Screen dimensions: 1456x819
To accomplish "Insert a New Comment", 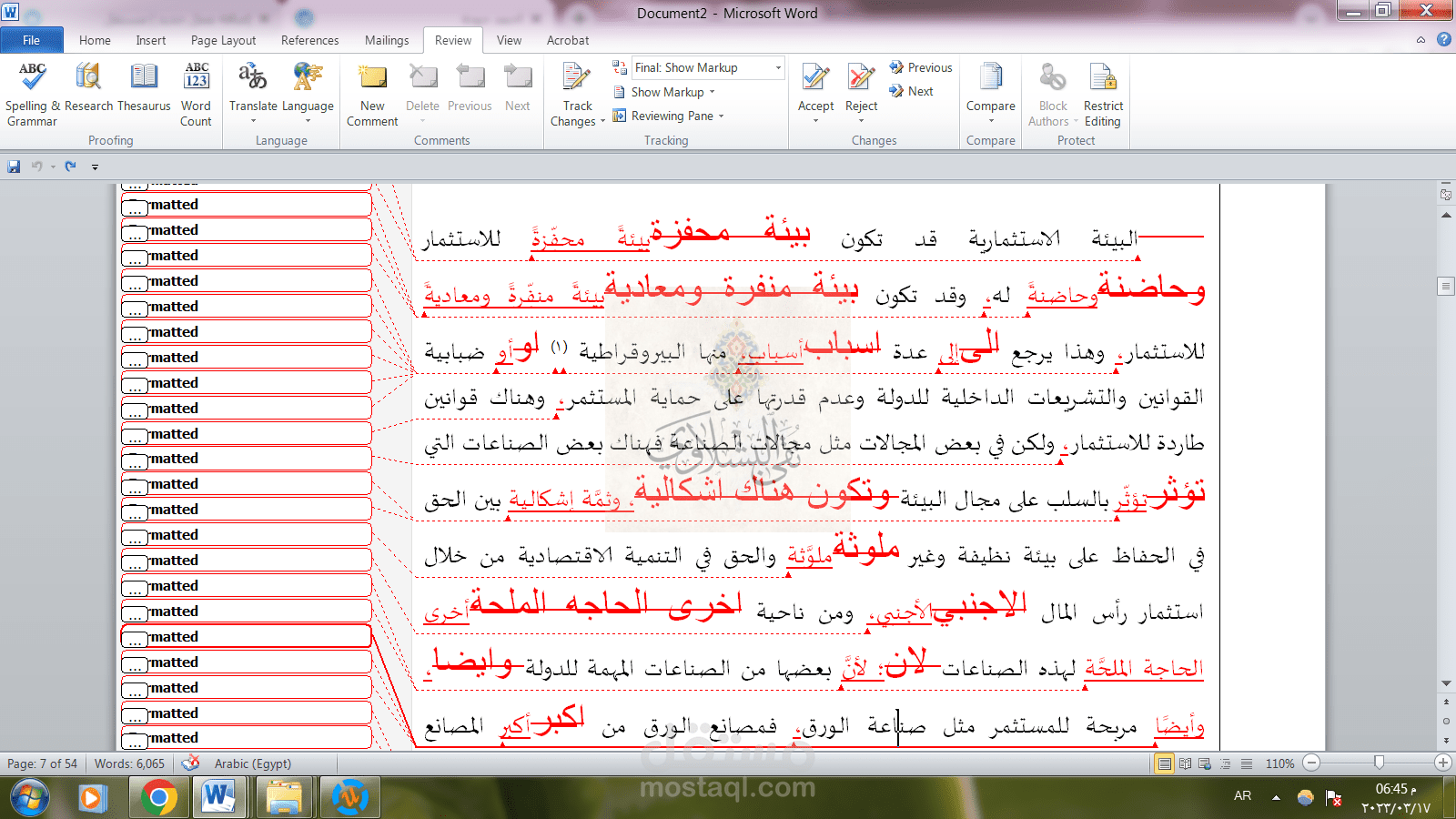I will pyautogui.click(x=372, y=95).
